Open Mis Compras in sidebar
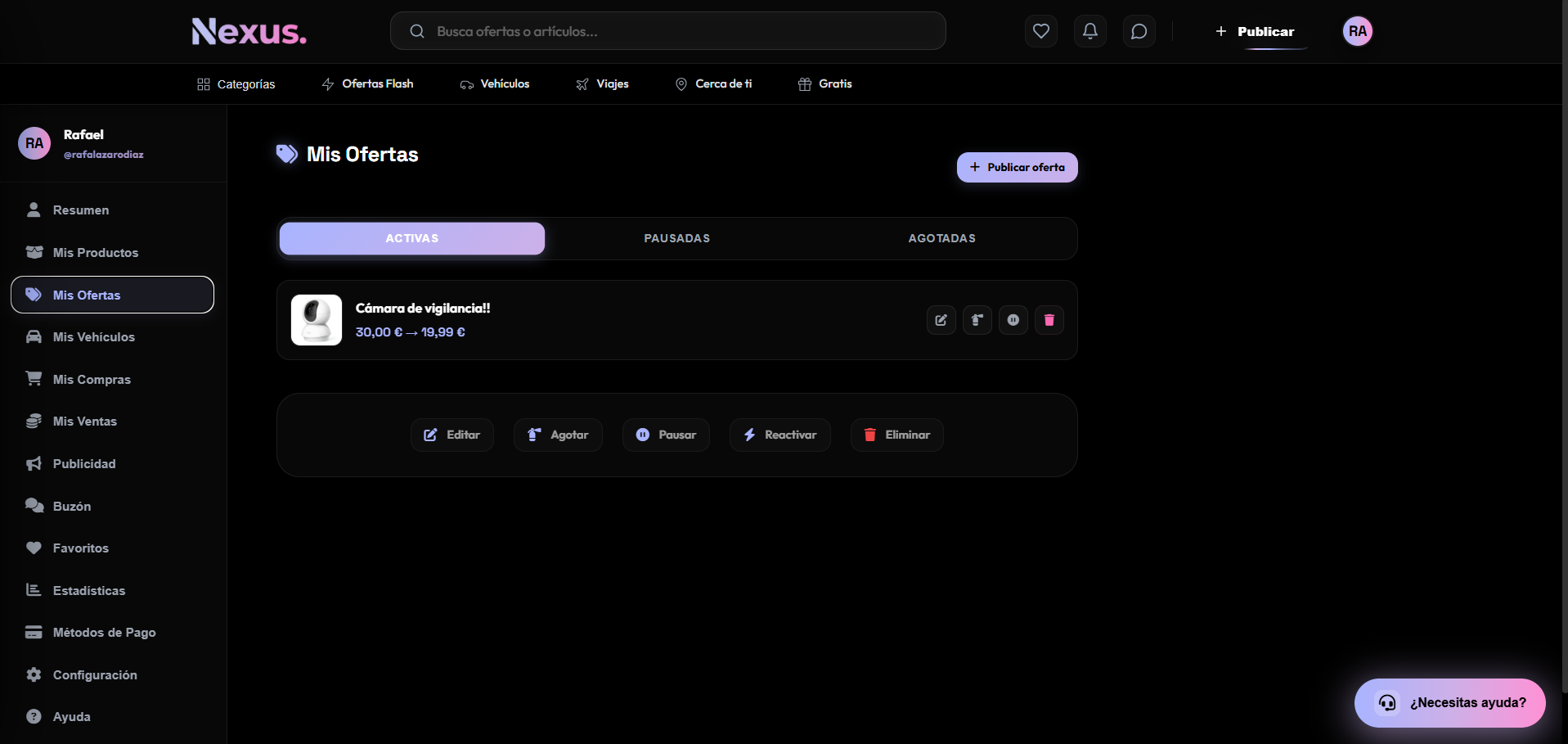The width and height of the screenshot is (1568, 744). tap(113, 379)
